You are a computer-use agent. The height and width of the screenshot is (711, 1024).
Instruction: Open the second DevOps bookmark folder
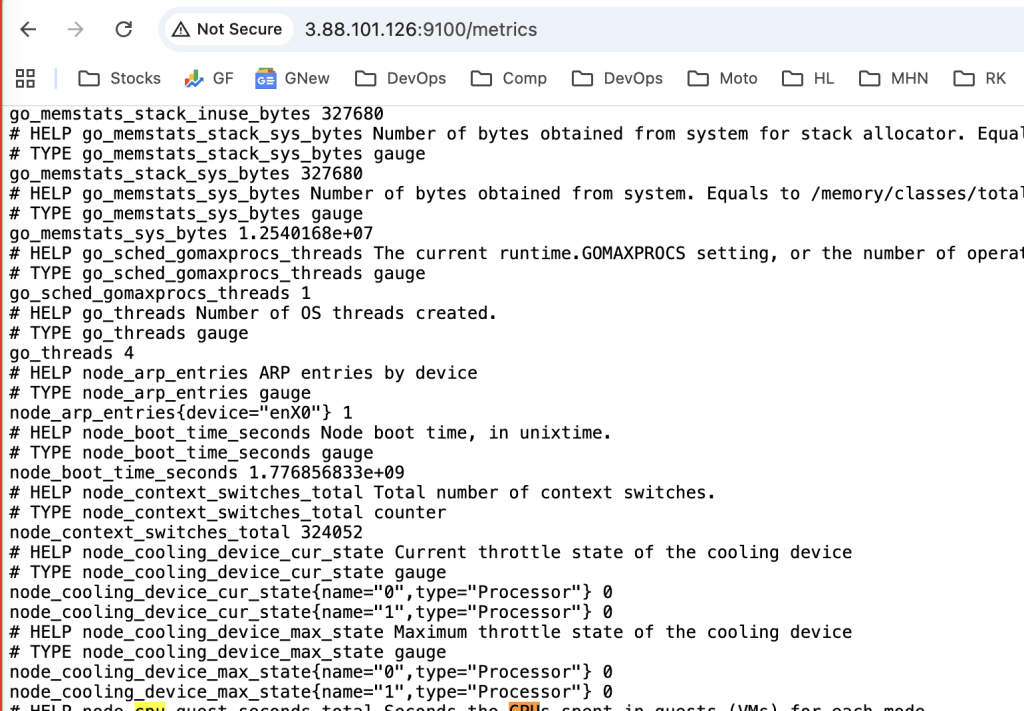[618, 78]
